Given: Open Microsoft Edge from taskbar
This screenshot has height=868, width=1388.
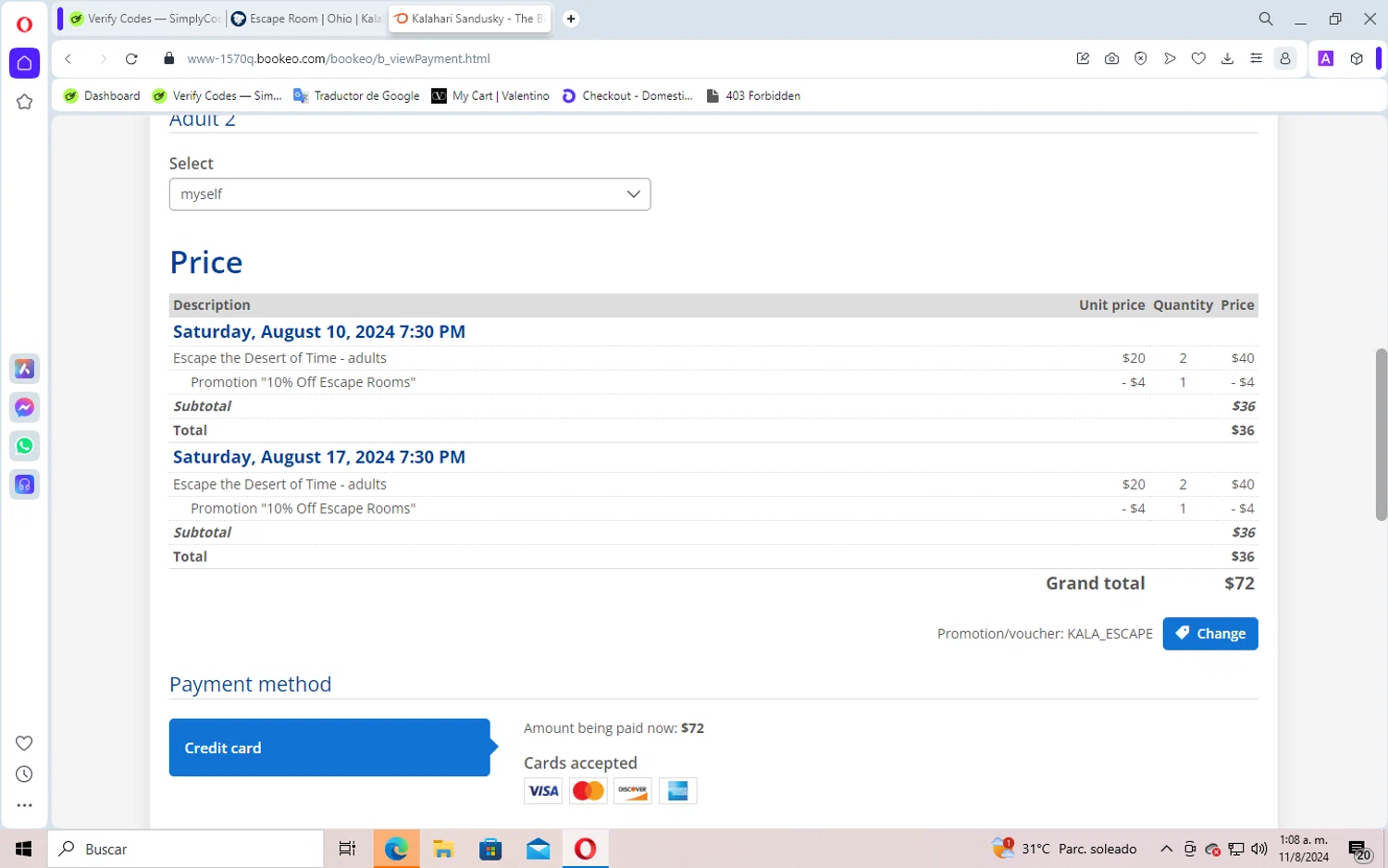Looking at the screenshot, I should click(396, 849).
